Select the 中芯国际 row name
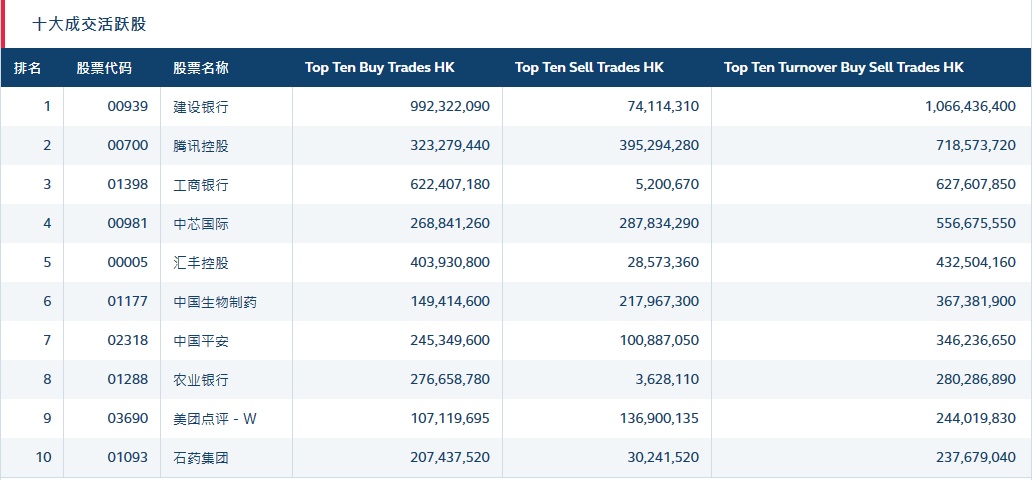This screenshot has width=1032, height=480. (201, 224)
